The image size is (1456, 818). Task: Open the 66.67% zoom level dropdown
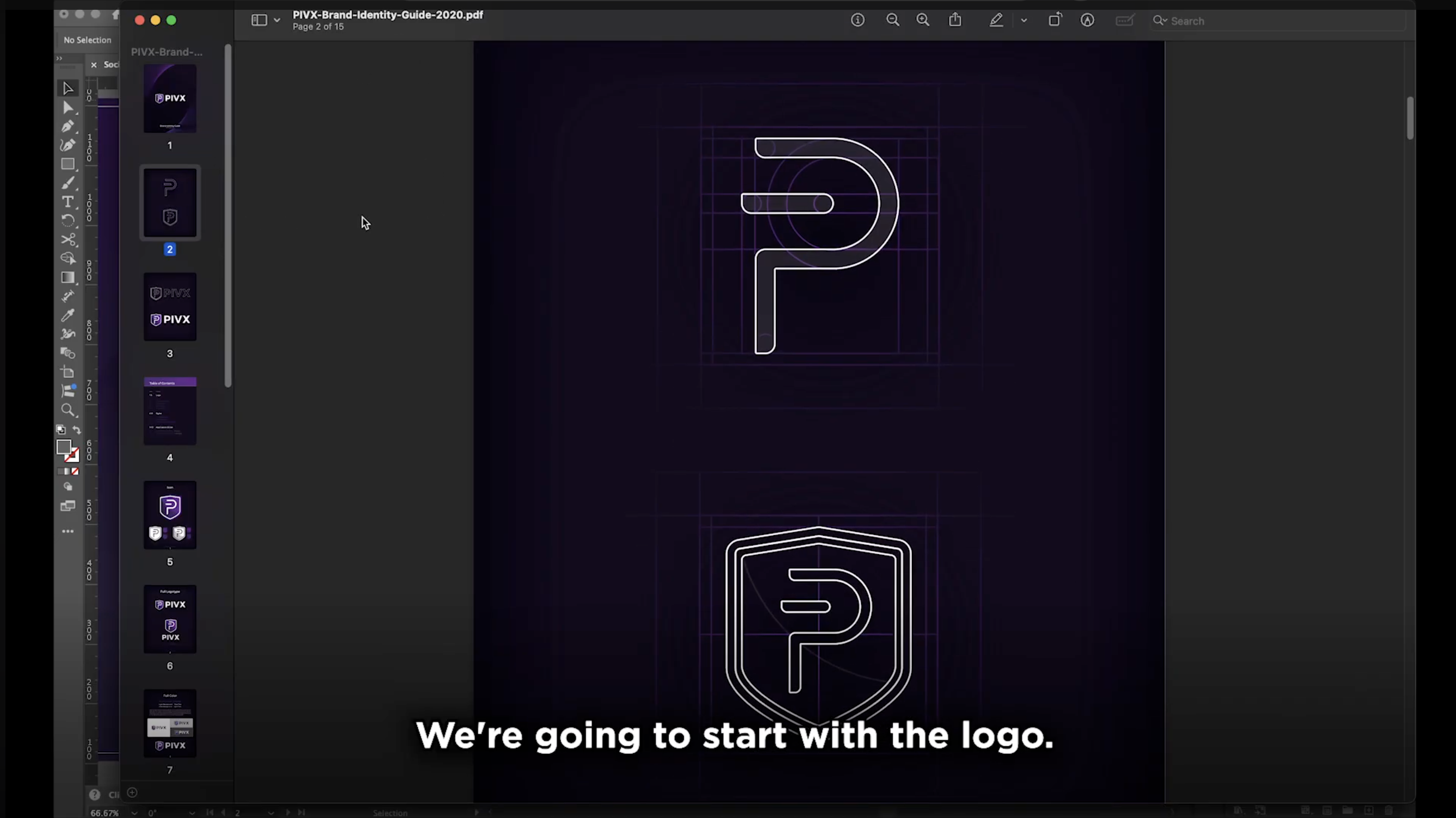134,814
